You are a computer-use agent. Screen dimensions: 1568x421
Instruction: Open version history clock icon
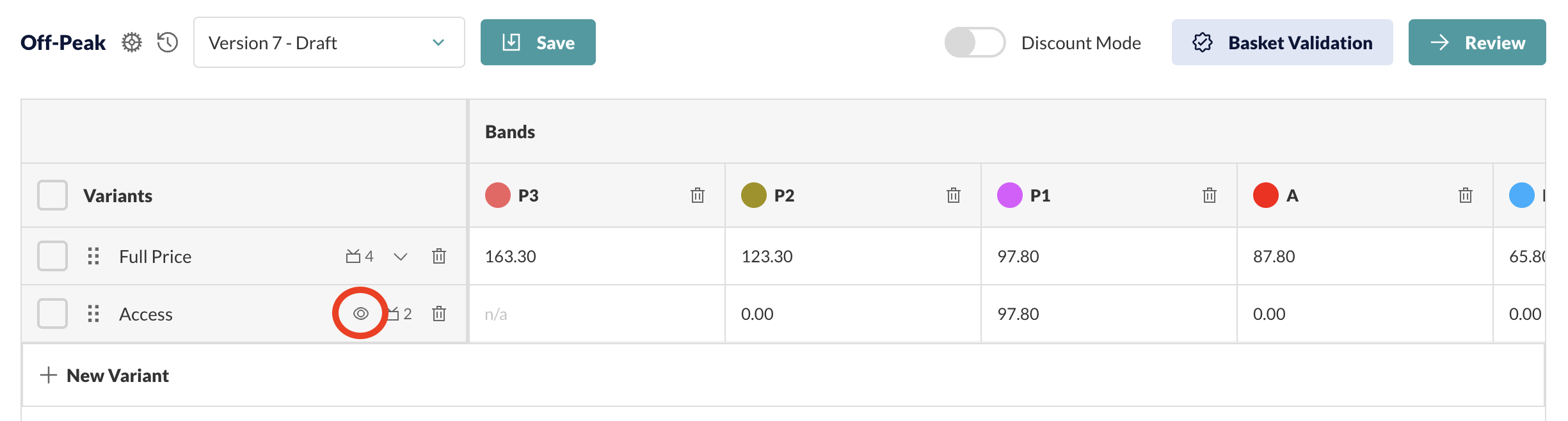[x=168, y=42]
